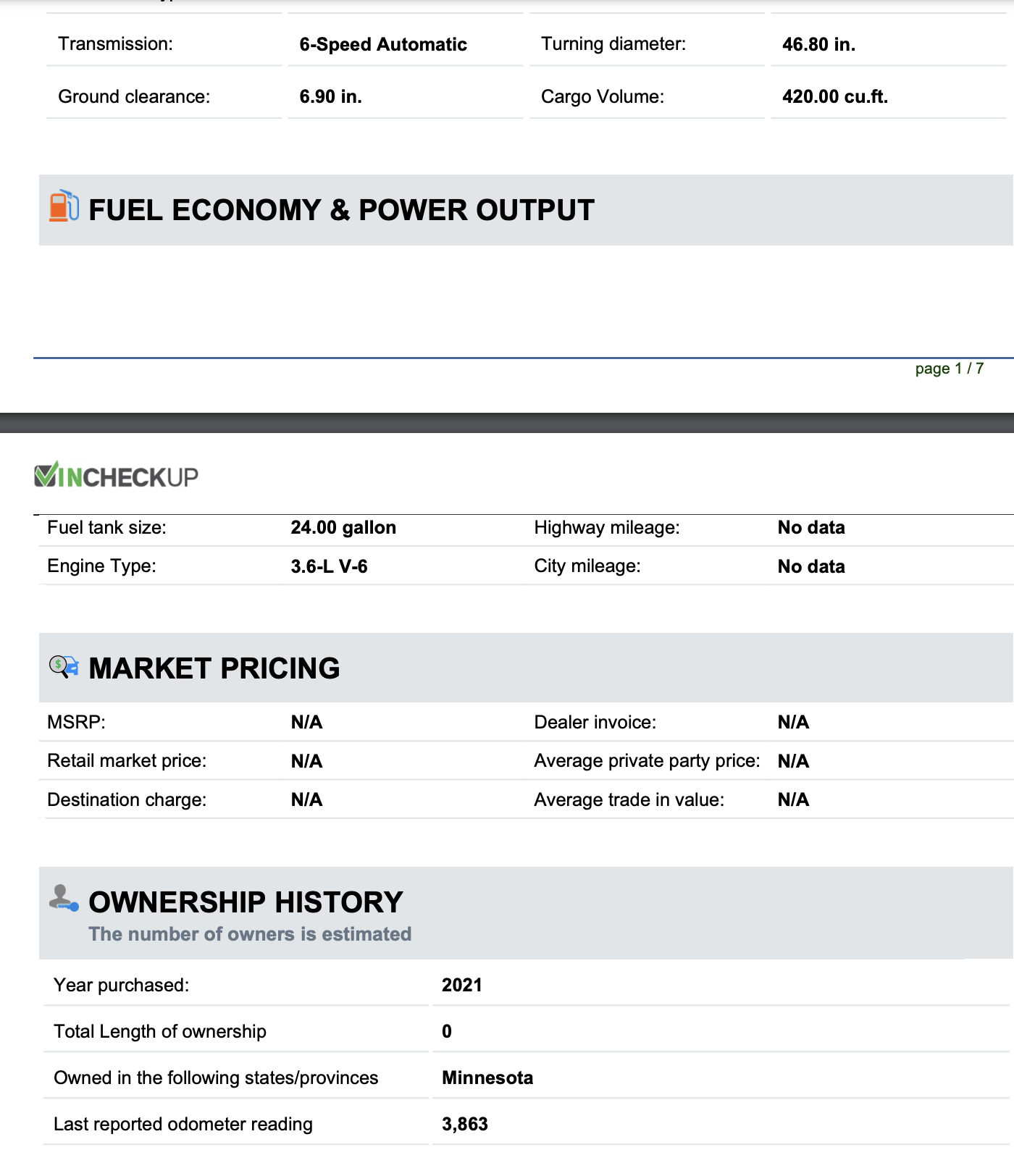
Task: Click the Highway mileage No data value
Action: click(x=811, y=528)
